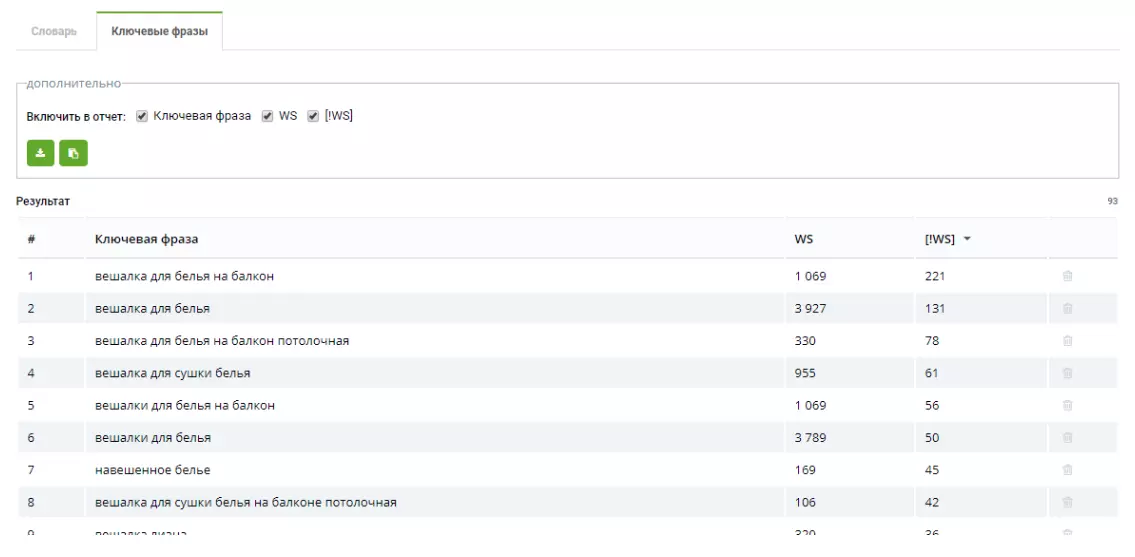
Task: Remove "вешалки для белья на балкон" trash icon
Action: coord(1067,406)
